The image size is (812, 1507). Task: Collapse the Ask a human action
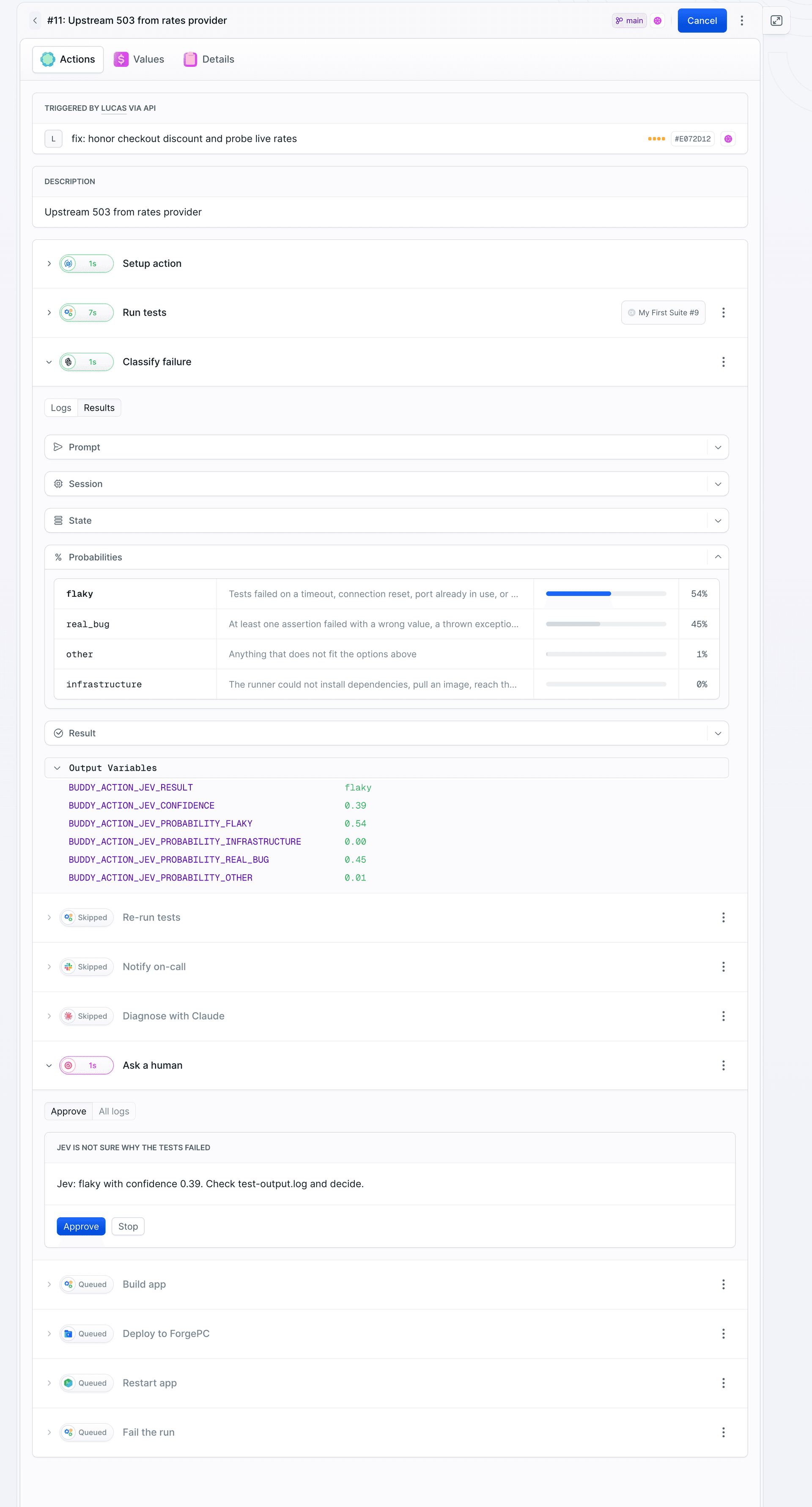pos(49,1065)
